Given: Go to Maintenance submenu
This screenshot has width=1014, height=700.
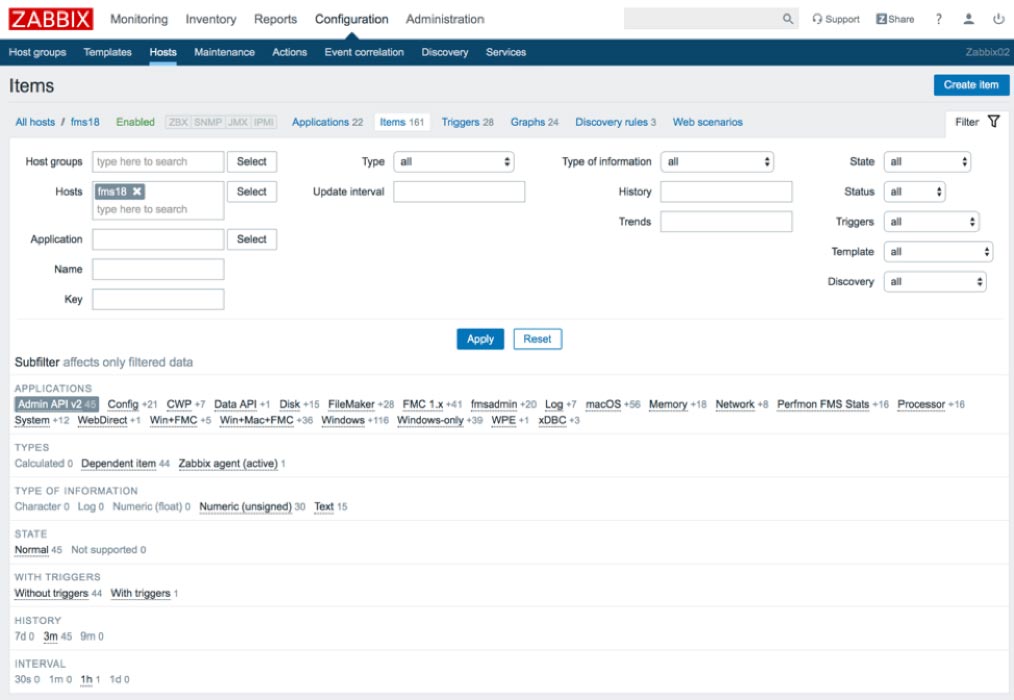Looking at the screenshot, I should tap(224, 52).
